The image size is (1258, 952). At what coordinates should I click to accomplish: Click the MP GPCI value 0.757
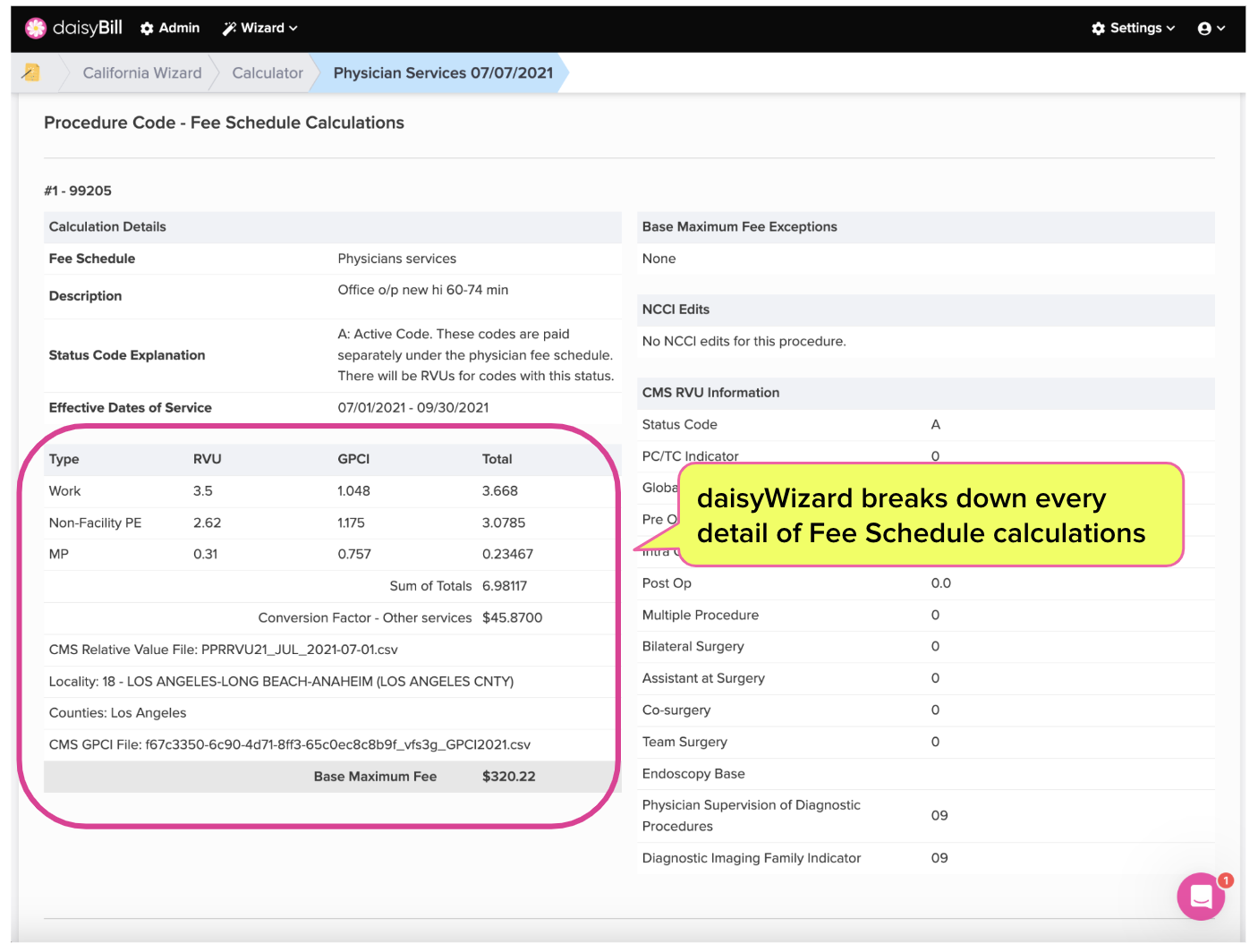354,555
